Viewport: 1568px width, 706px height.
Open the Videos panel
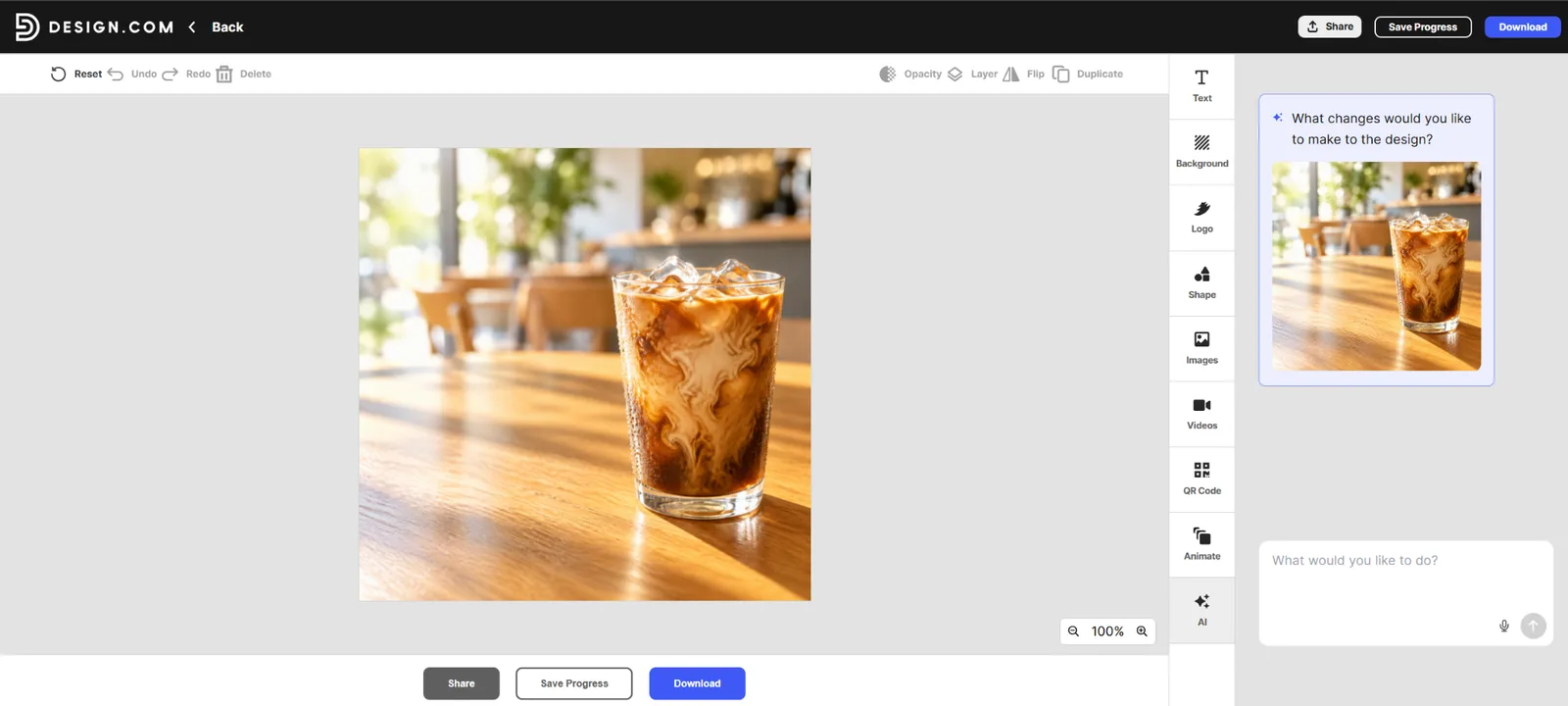pyautogui.click(x=1201, y=413)
